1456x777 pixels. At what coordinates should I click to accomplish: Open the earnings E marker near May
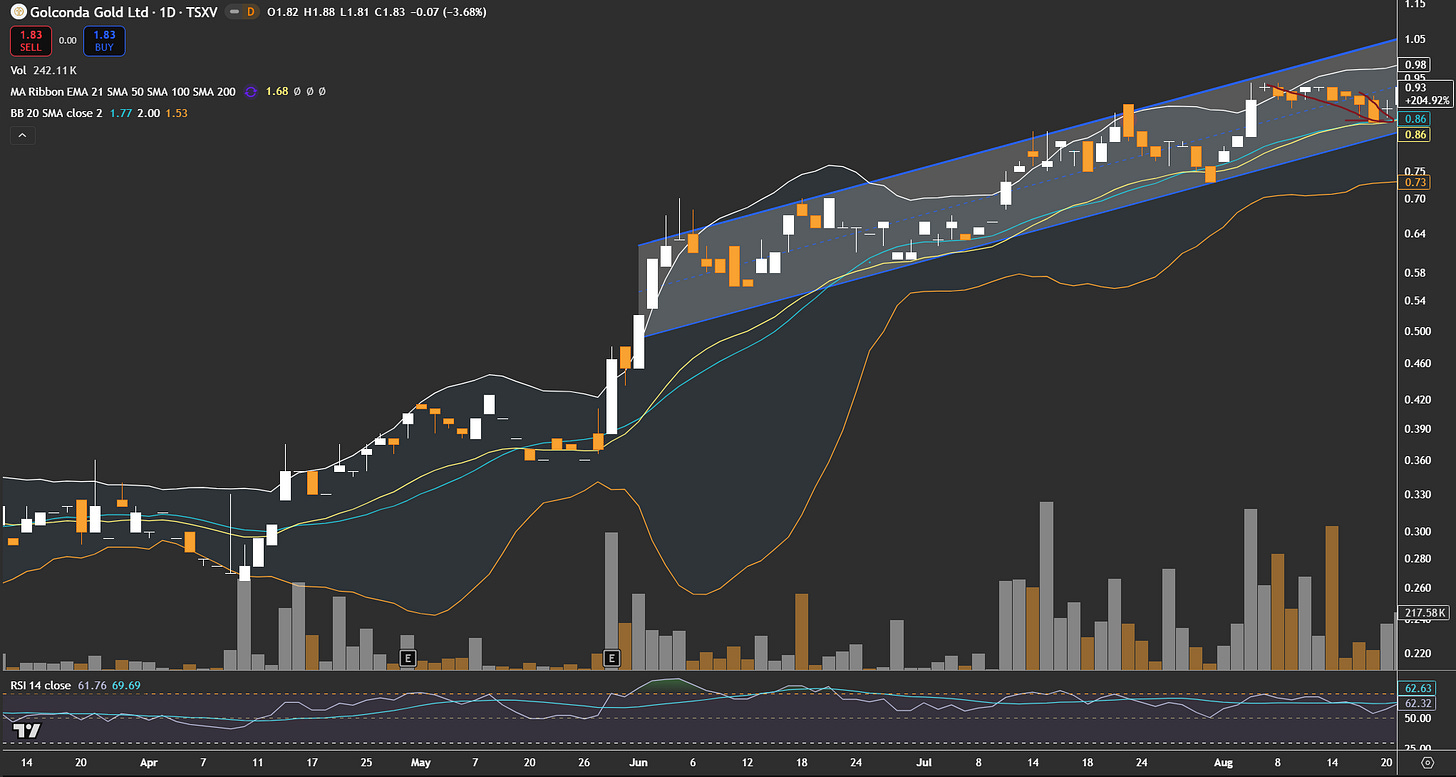pos(407,658)
